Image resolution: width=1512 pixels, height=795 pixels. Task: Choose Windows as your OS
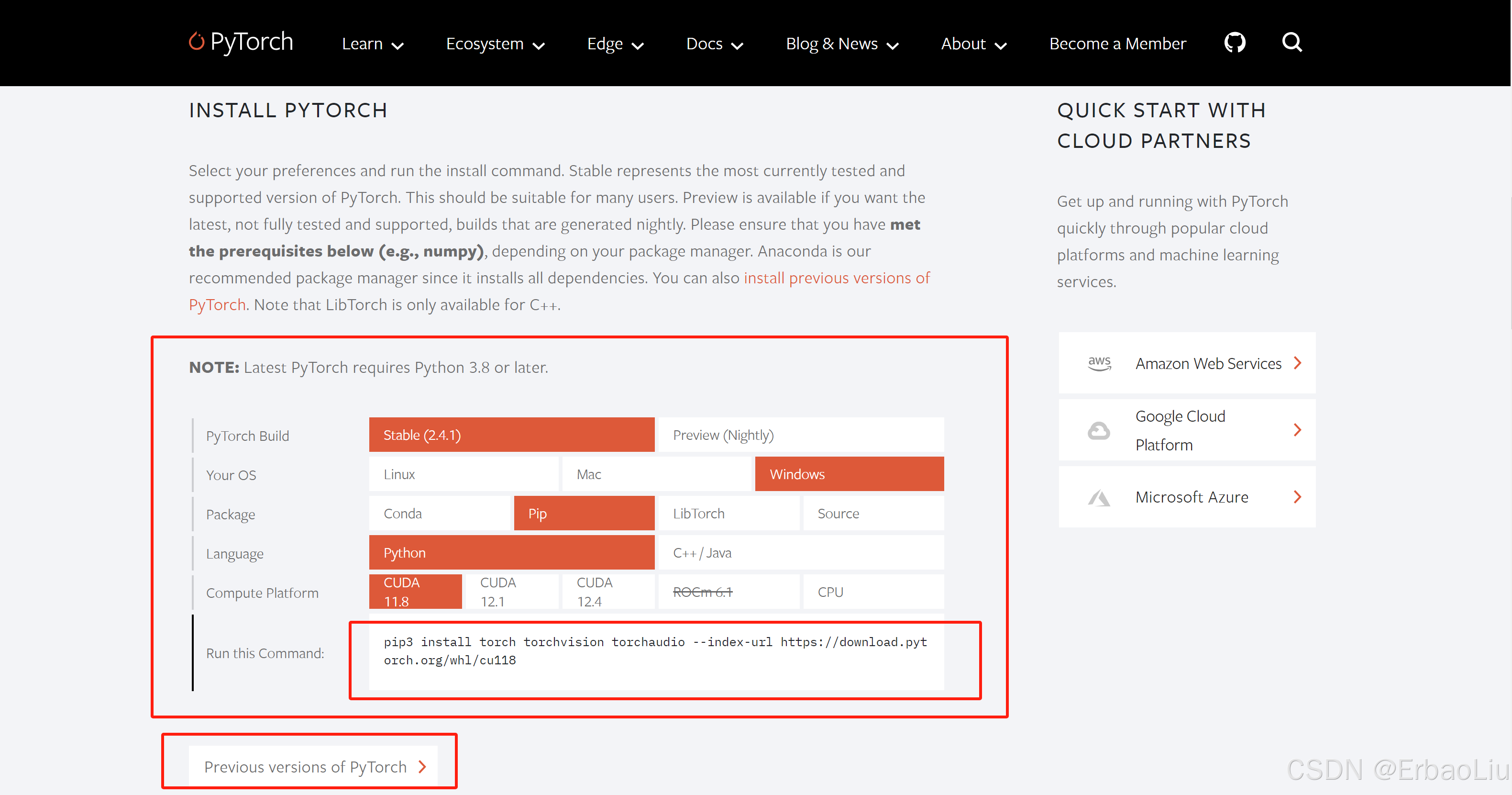[850, 474]
